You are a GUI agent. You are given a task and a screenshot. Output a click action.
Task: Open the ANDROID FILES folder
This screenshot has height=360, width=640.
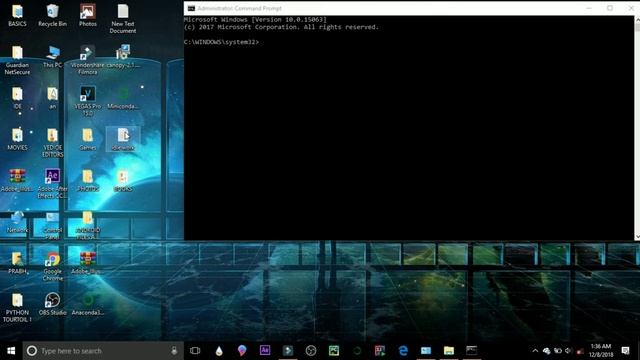(x=87, y=225)
